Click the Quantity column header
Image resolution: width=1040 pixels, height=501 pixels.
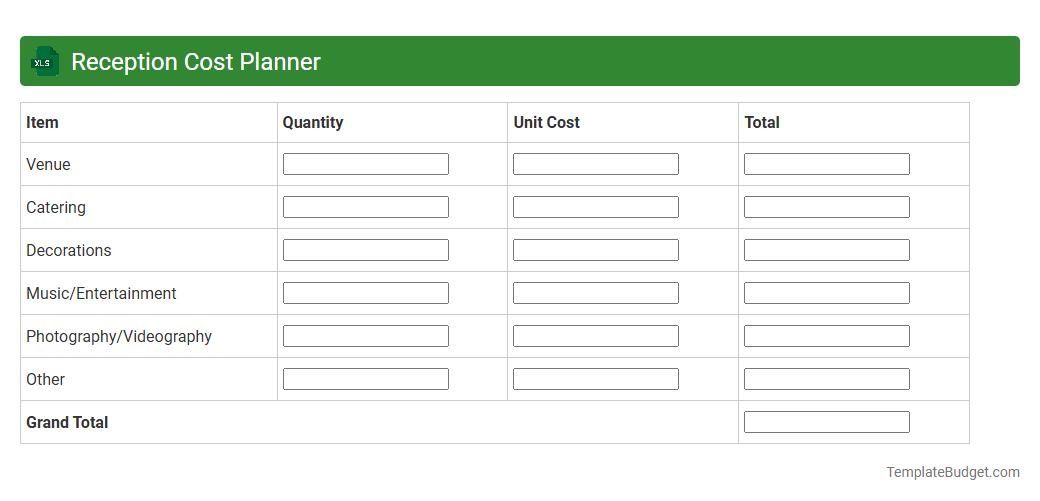tap(313, 123)
